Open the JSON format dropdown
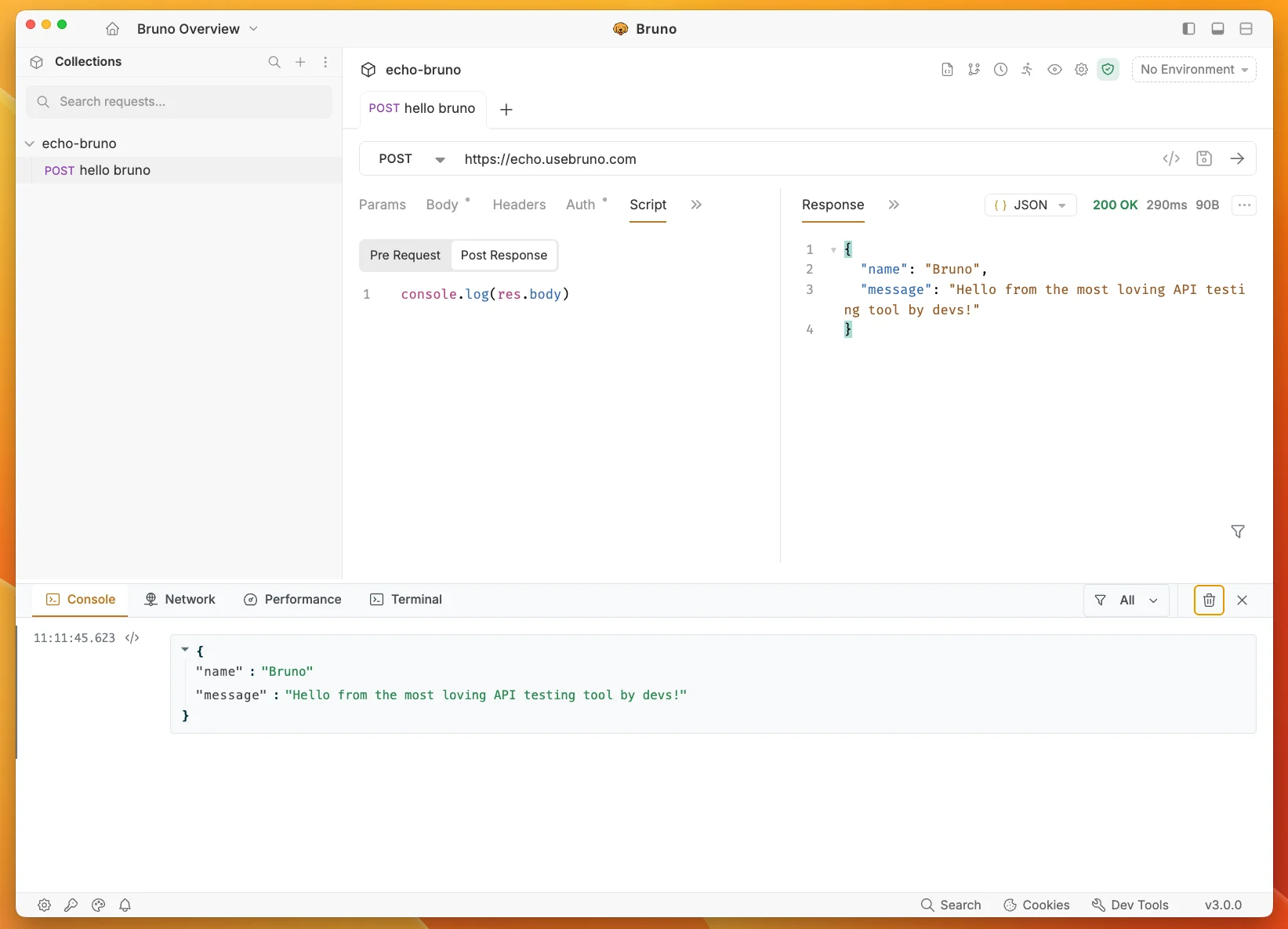The image size is (1288, 929). 1030,205
